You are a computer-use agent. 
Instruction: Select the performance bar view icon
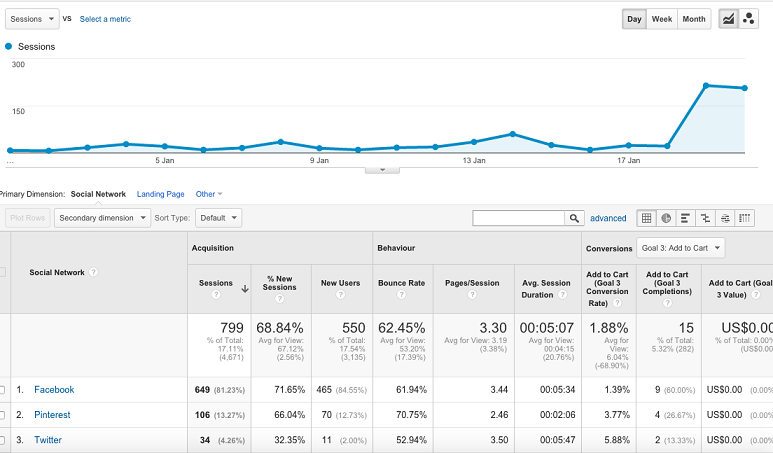(686, 218)
